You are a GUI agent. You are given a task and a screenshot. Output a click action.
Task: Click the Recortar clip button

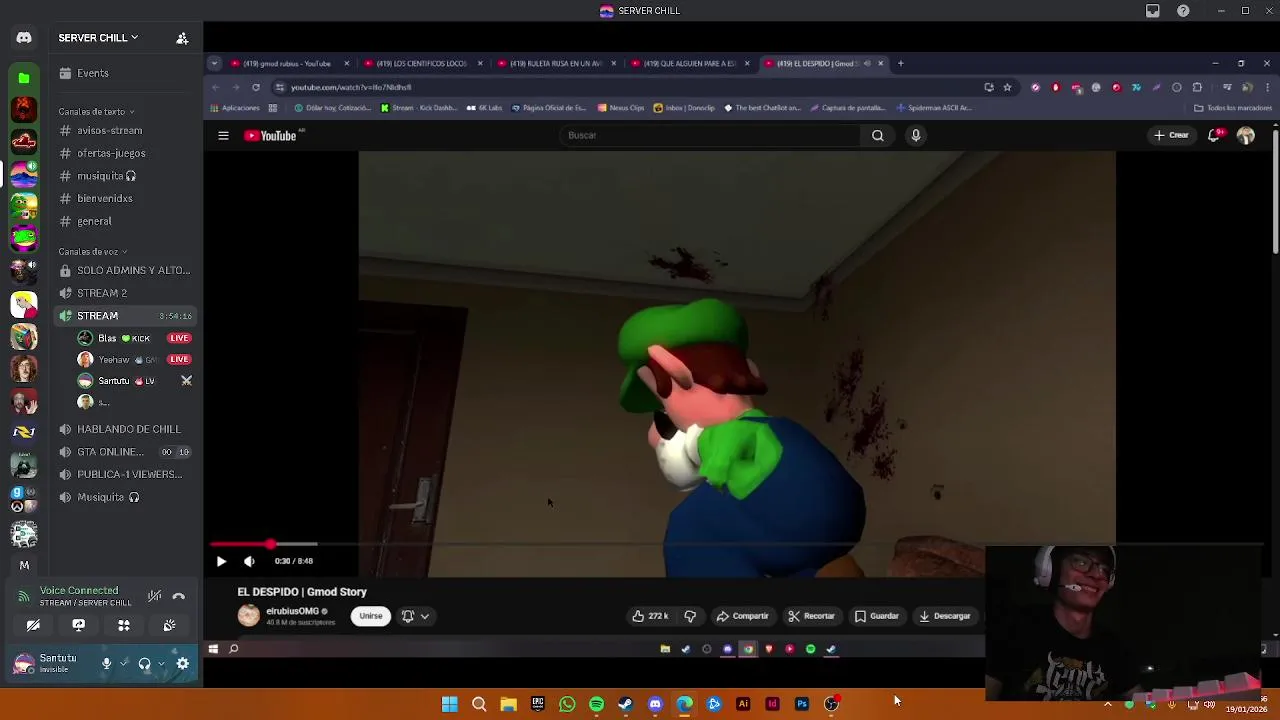click(811, 617)
